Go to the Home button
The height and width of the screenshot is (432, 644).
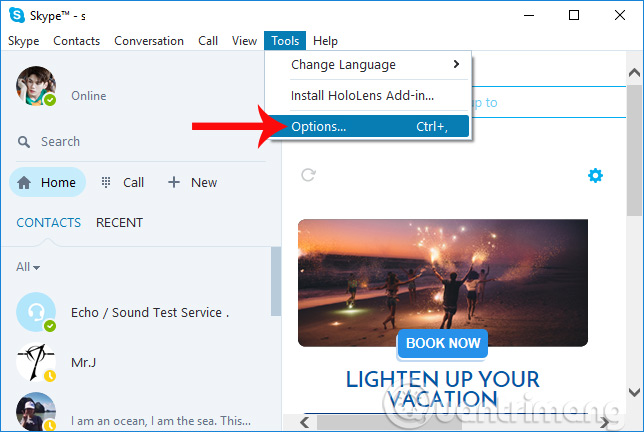pos(47,182)
